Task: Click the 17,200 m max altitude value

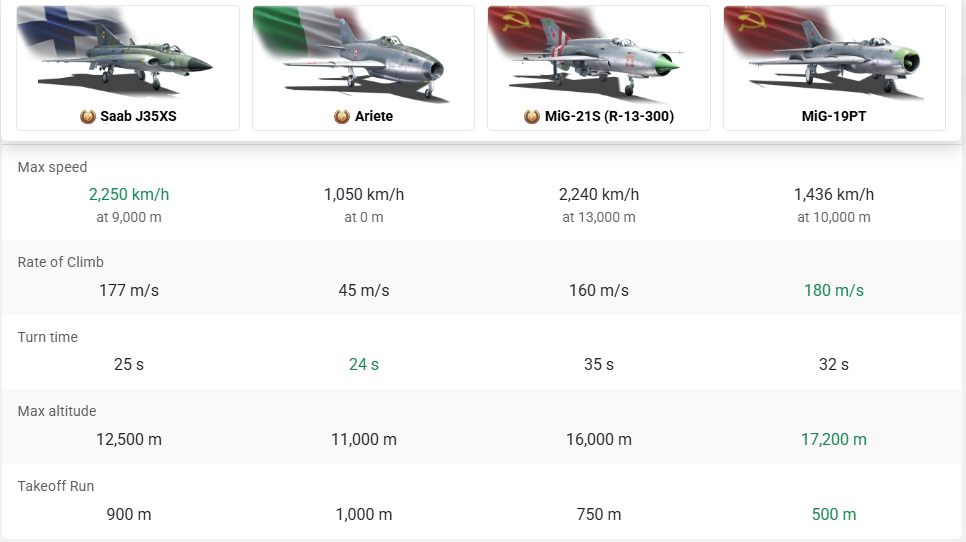Action: (x=834, y=439)
